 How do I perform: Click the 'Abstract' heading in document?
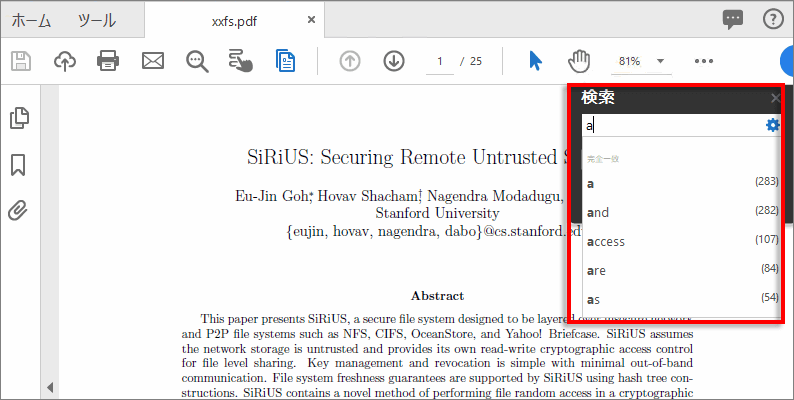coord(438,296)
